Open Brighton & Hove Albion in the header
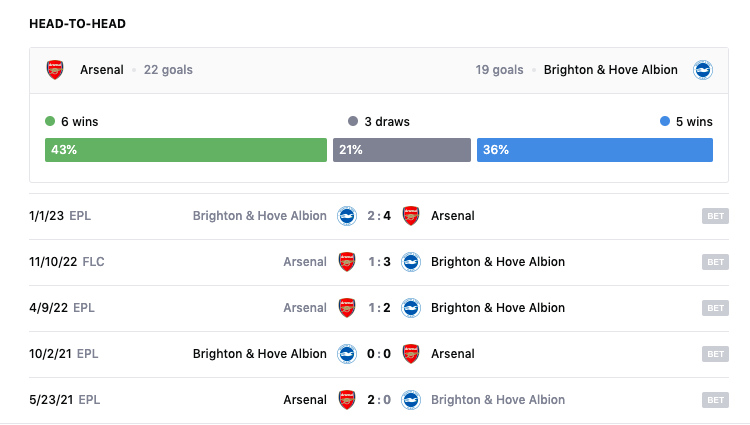750x425 pixels. [611, 70]
